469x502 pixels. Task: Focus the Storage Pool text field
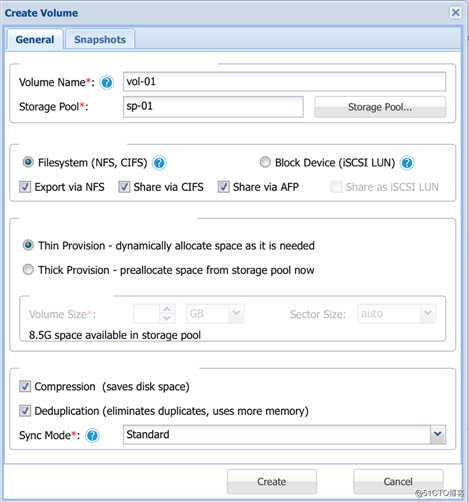[213, 107]
